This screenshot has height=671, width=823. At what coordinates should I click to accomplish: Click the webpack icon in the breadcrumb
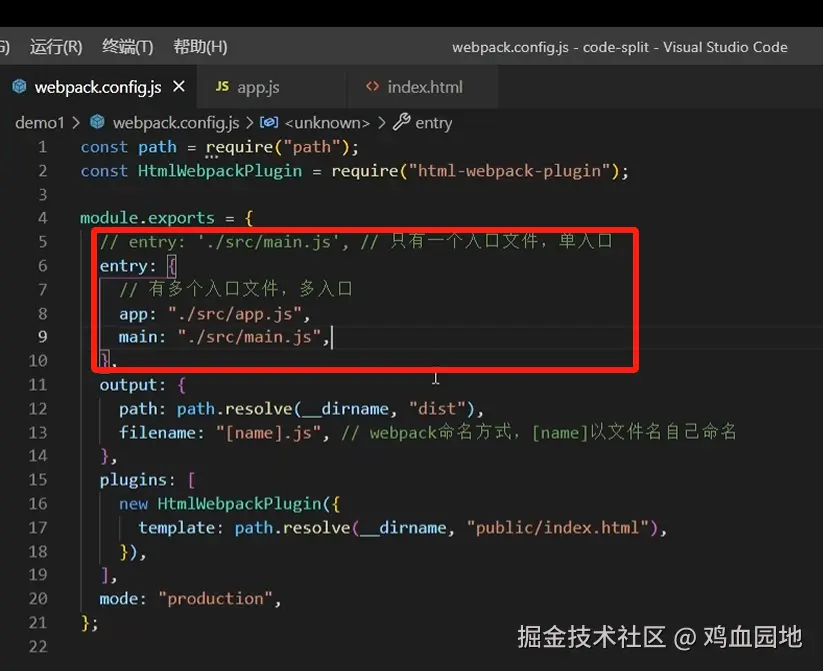coord(97,122)
